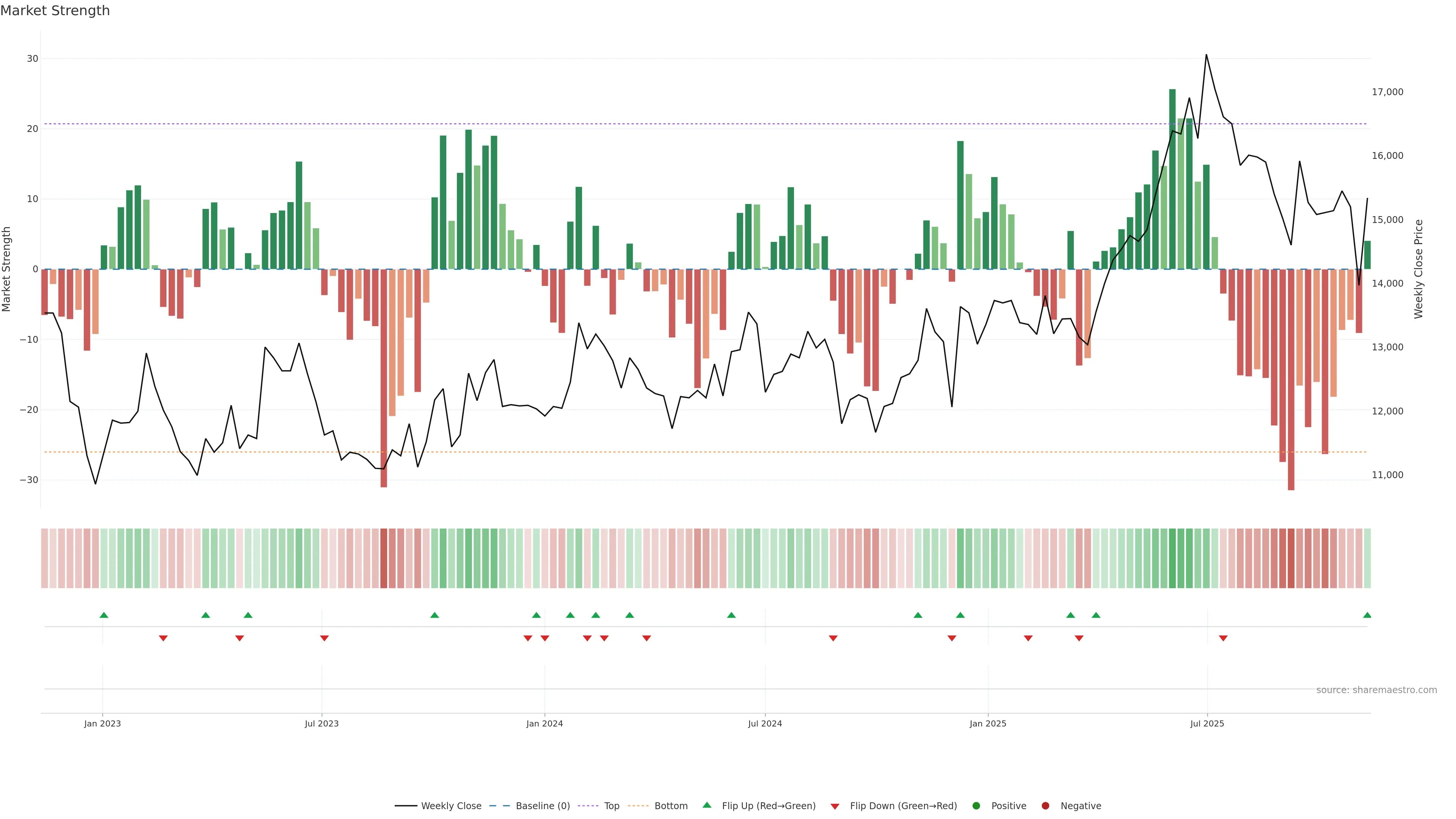This screenshot has width=1456, height=819.
Task: Click the green Flip Up legend triangle
Action: [706, 805]
